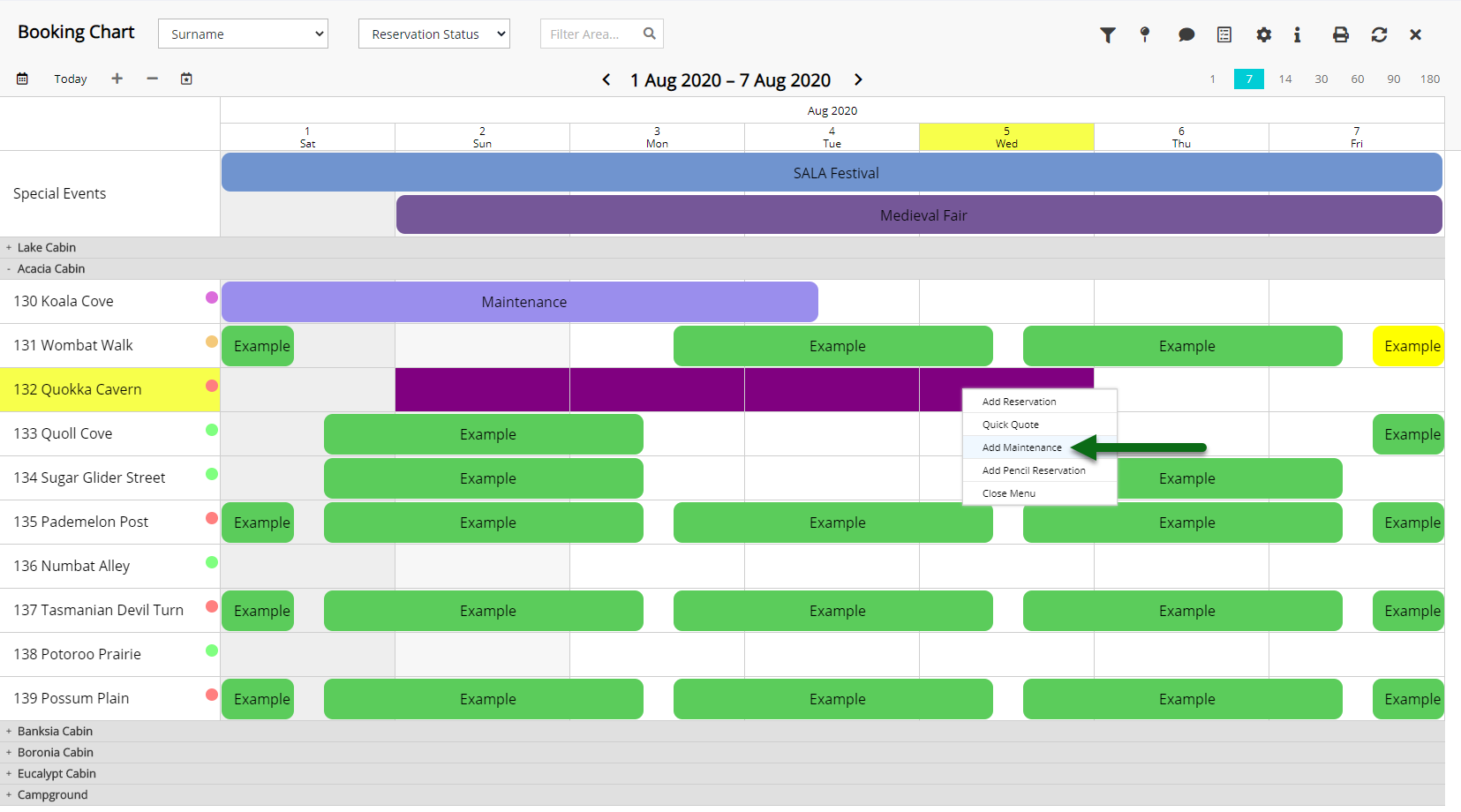
Task: Open the speech bubble notes icon
Action: 1186,34
